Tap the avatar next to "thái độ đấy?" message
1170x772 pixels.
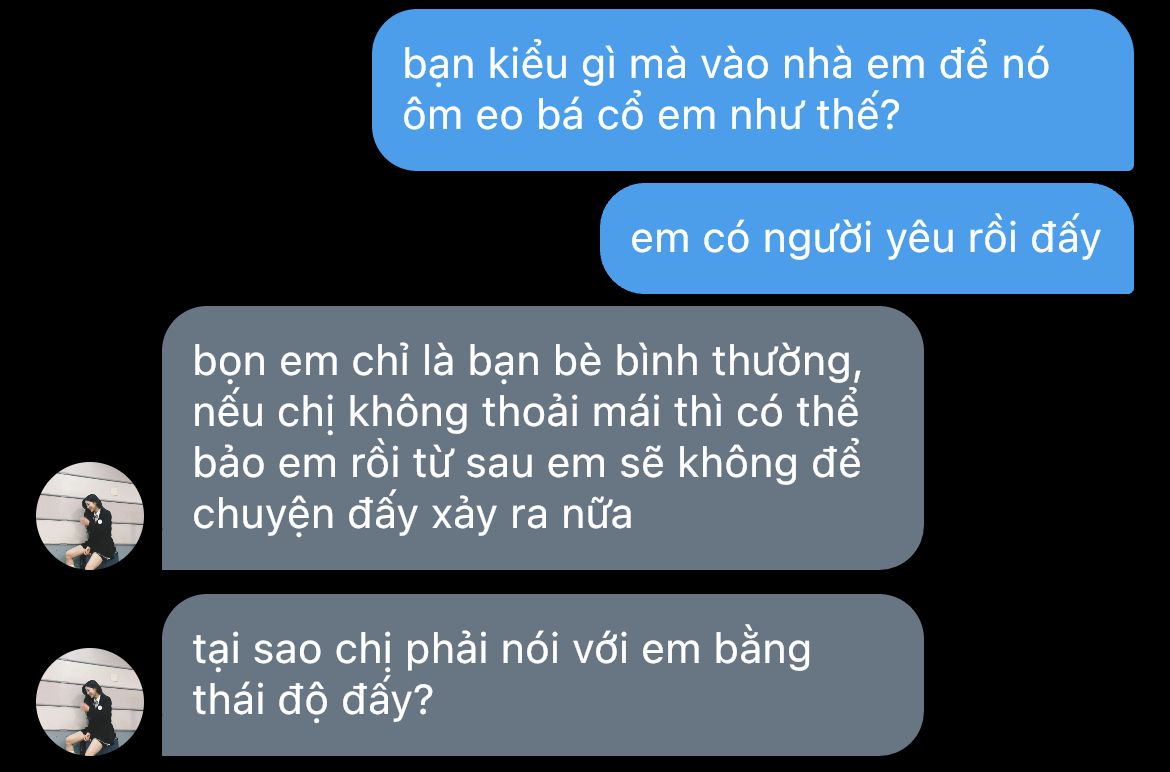(x=90, y=702)
